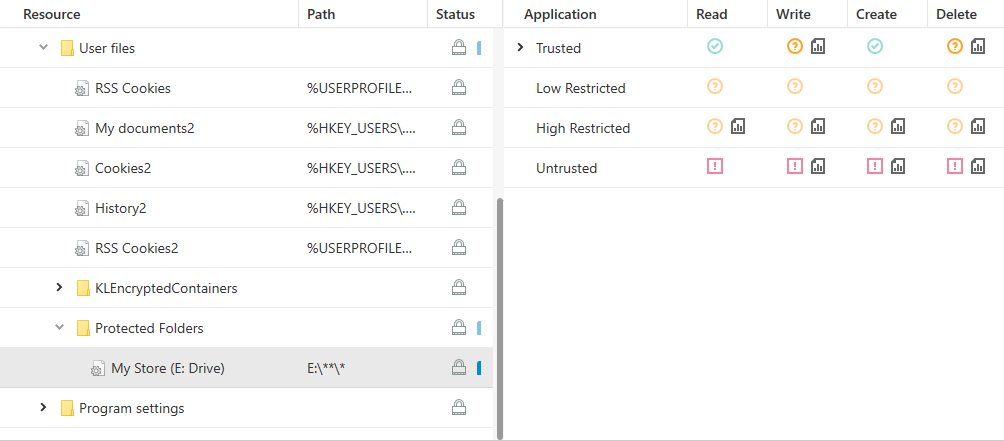Click the High Restricted Create prompt icon
The width and height of the screenshot is (1004, 441).
875,127
